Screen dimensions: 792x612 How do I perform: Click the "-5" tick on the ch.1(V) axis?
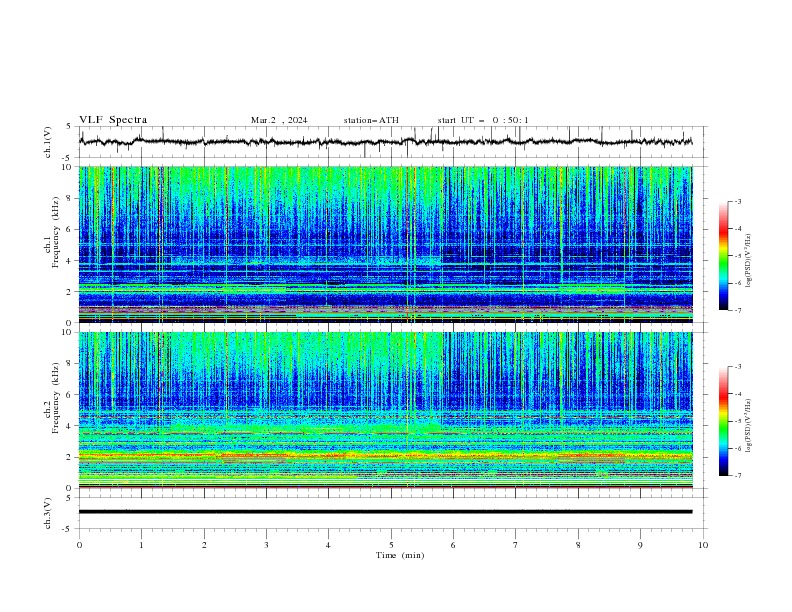pos(68,158)
